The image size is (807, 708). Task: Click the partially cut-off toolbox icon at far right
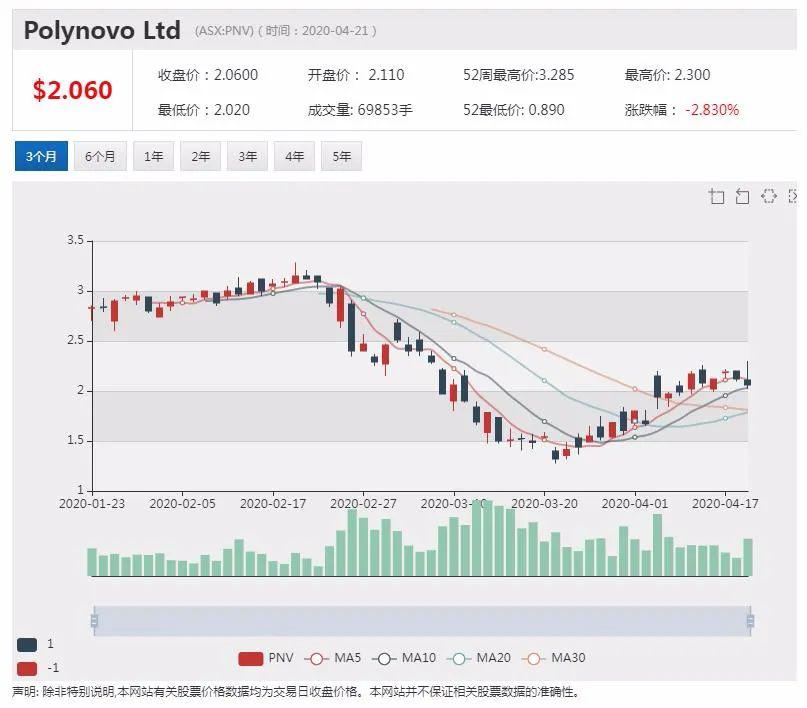793,196
